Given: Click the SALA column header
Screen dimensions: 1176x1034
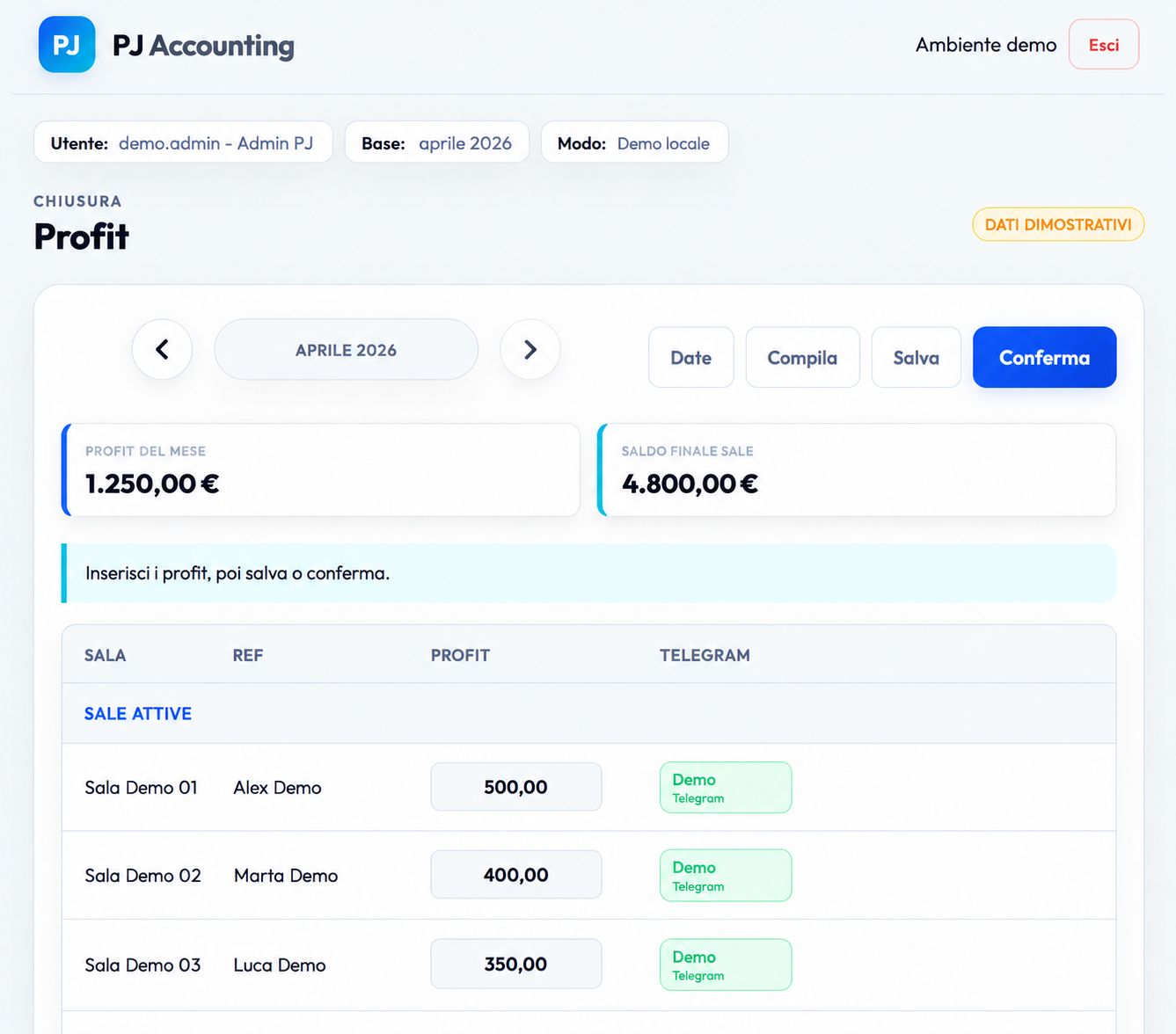Looking at the screenshot, I should click(x=106, y=655).
